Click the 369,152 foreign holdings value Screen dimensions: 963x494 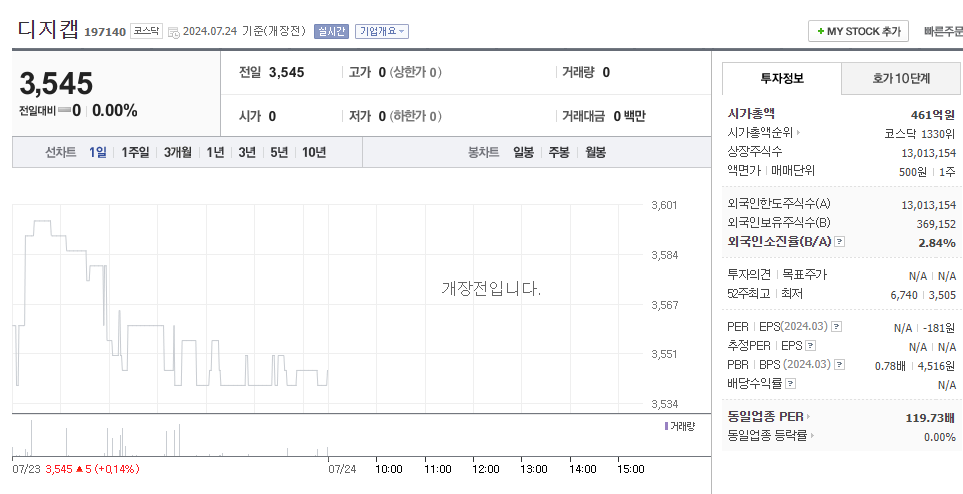[936, 224]
